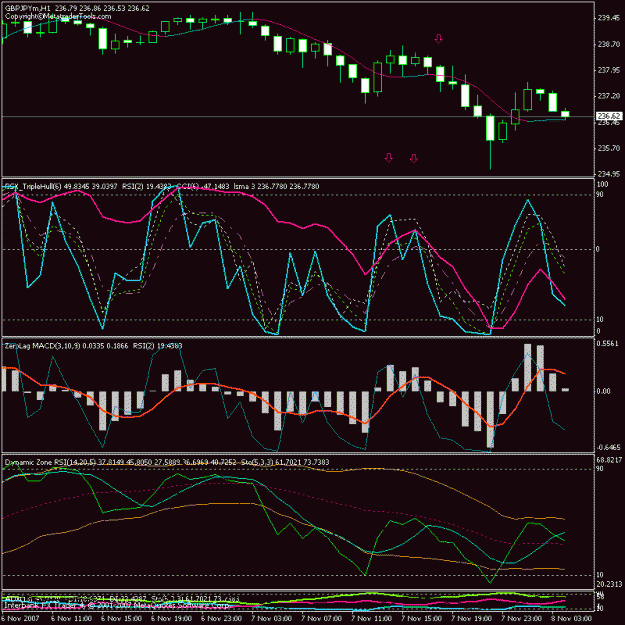
Task: Click the 6 Nov 15:00 time label
Action: (x=122, y=618)
